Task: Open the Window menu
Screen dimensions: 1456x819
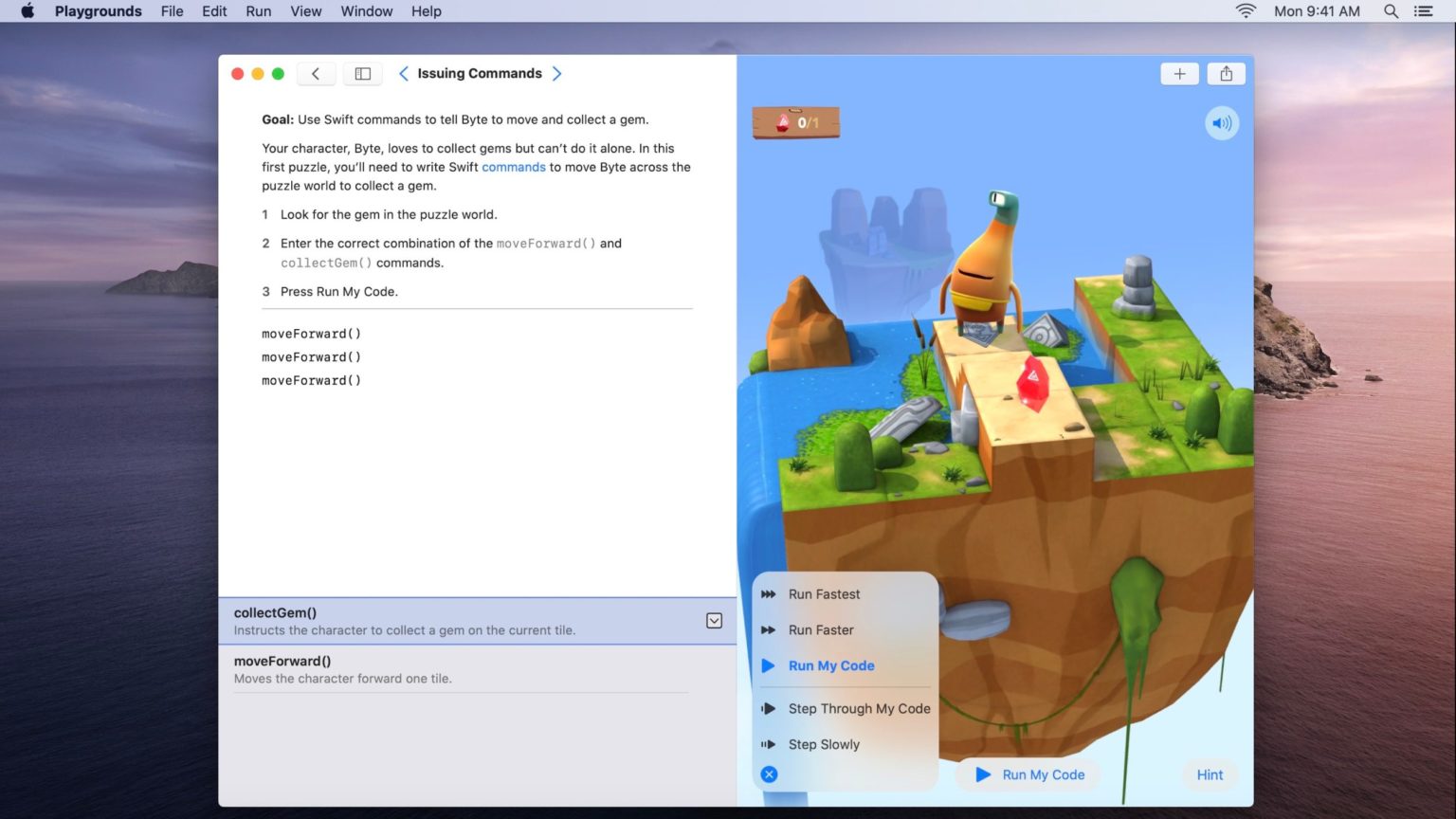Action: pos(366,11)
